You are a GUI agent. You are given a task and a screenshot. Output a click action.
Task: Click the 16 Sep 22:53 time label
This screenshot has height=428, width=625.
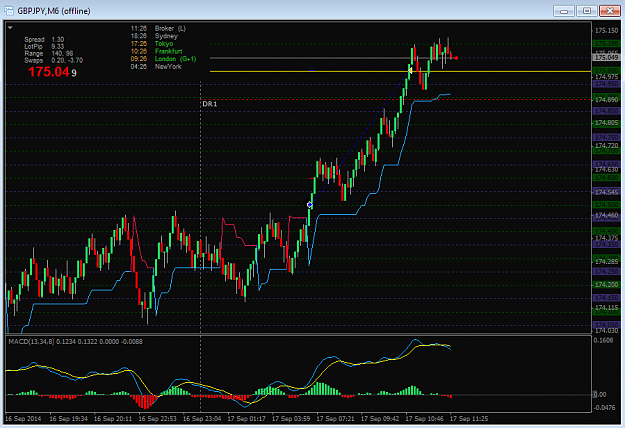pyautogui.click(x=157, y=419)
